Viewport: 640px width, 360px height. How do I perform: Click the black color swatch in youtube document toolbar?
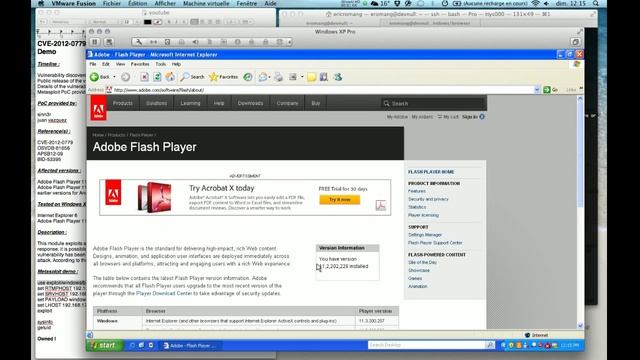147,22
